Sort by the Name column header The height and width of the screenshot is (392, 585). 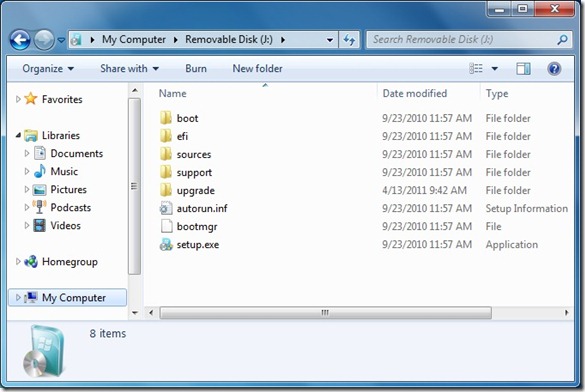(x=172, y=93)
